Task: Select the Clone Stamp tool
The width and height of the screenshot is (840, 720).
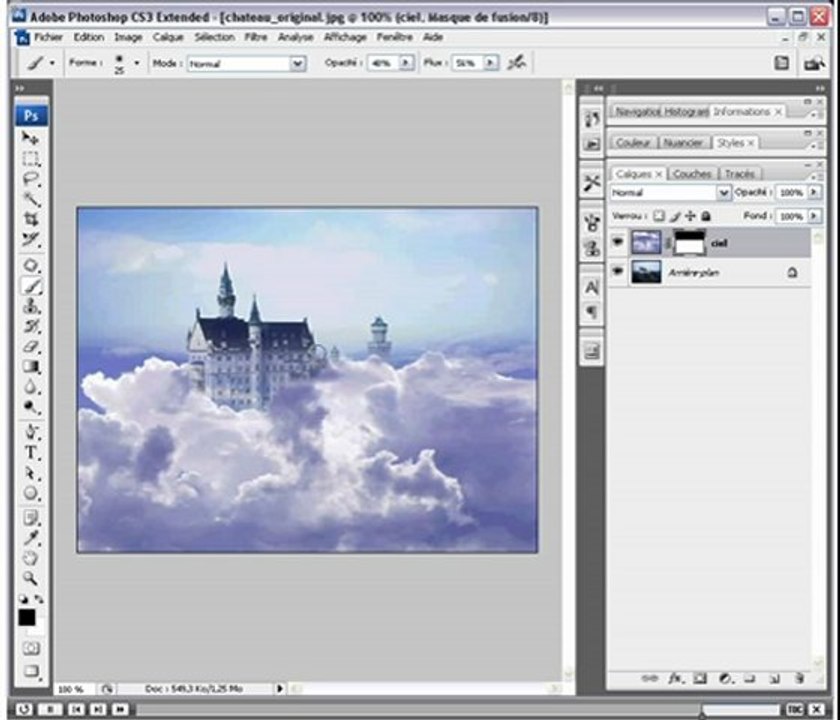Action: coord(31,306)
